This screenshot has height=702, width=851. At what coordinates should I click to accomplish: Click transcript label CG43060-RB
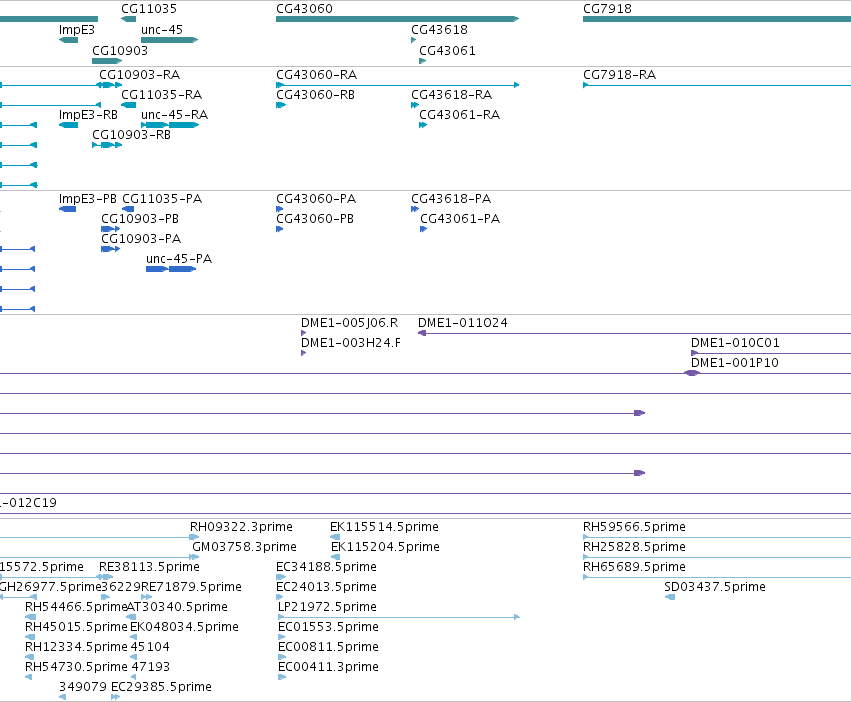click(x=315, y=94)
